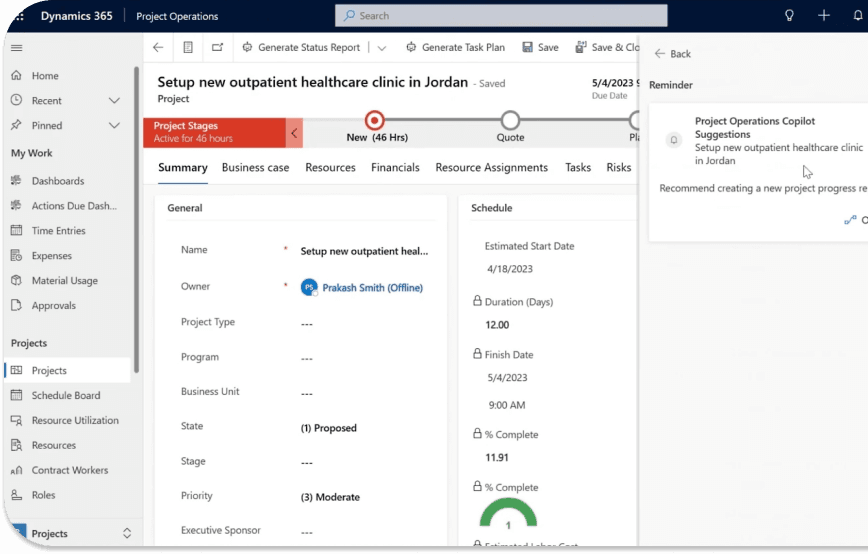The image size is (868, 554).
Task: Switch to the Financials tab
Action: tap(395, 167)
